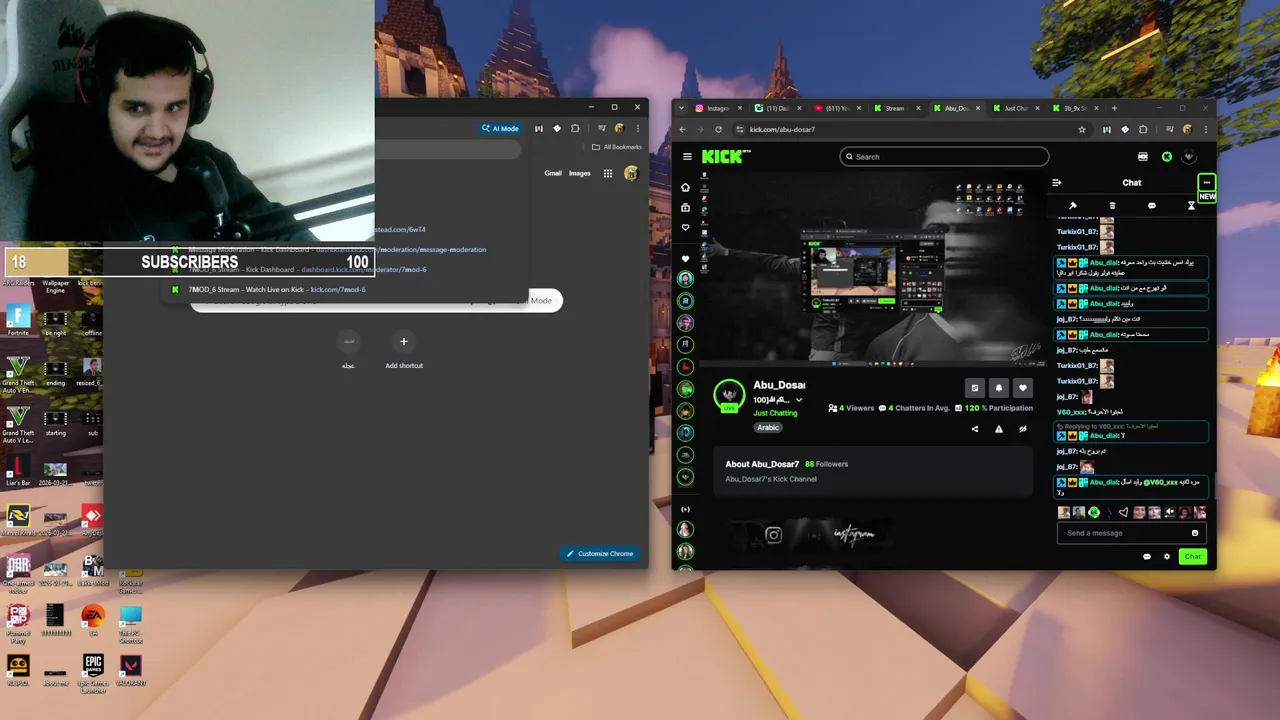
Task: Click AI Mode in the left Chrome window
Action: point(500,128)
